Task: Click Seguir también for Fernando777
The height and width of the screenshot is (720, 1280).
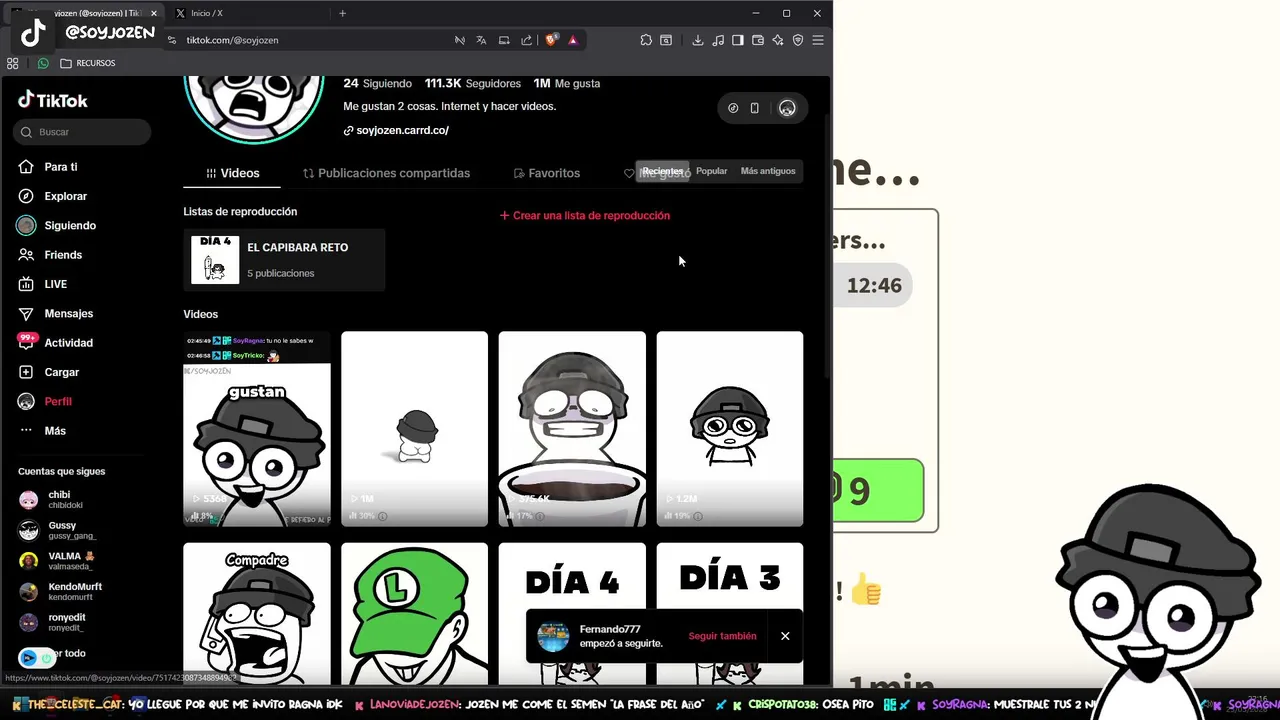Action: pos(722,636)
